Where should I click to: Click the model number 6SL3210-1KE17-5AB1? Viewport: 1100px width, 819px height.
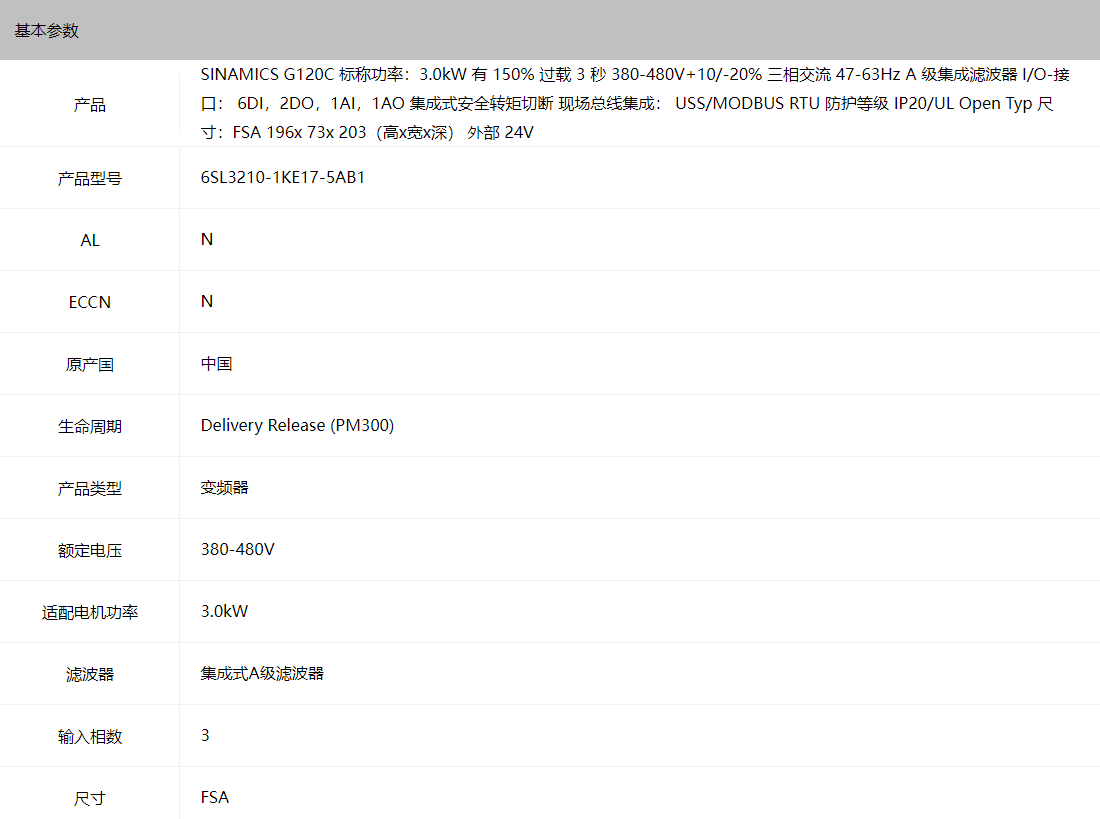pos(283,178)
